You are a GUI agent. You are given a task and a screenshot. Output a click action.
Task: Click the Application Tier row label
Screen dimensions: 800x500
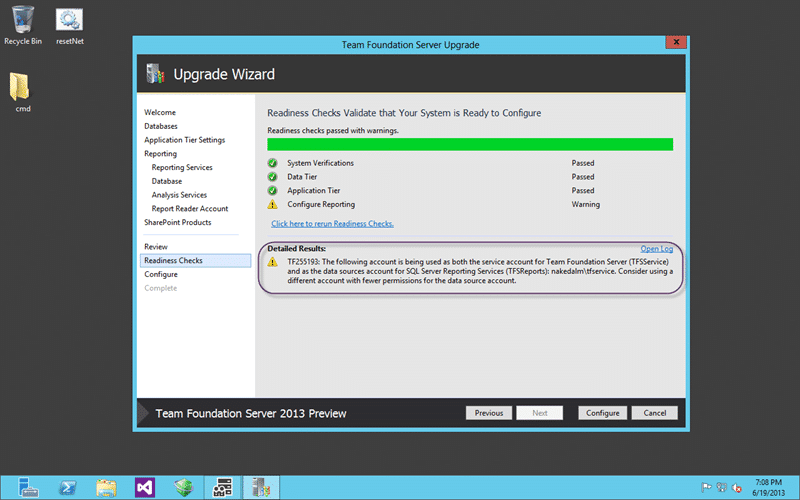tap(313, 190)
